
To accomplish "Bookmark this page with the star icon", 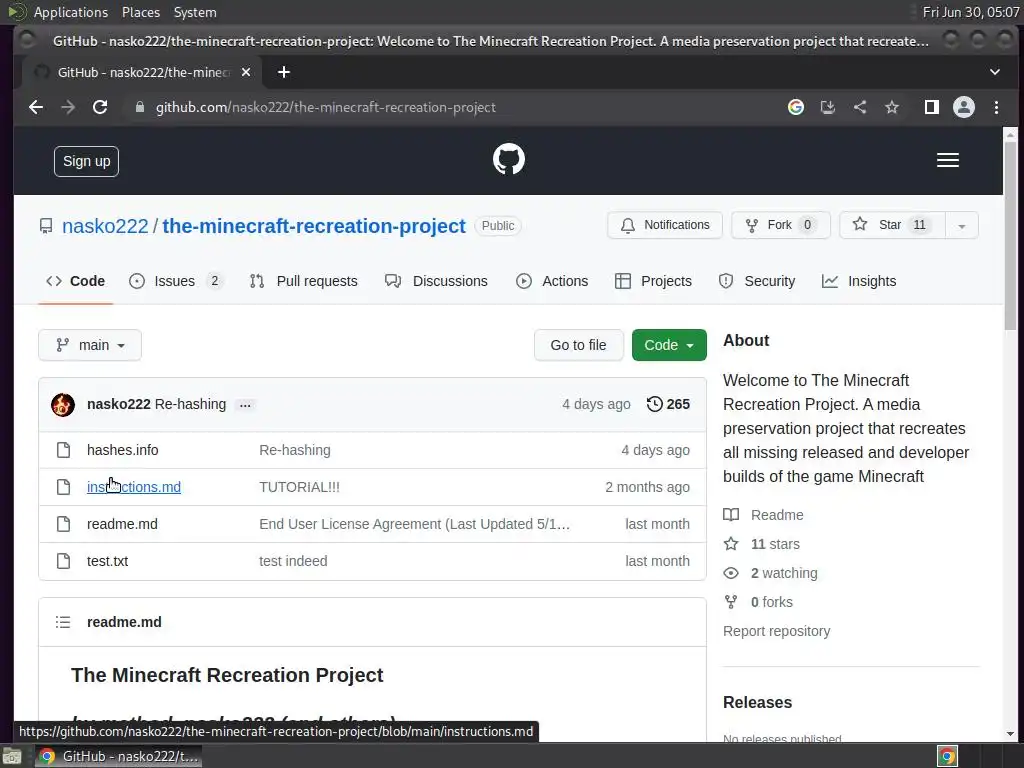I will (x=892, y=107).
